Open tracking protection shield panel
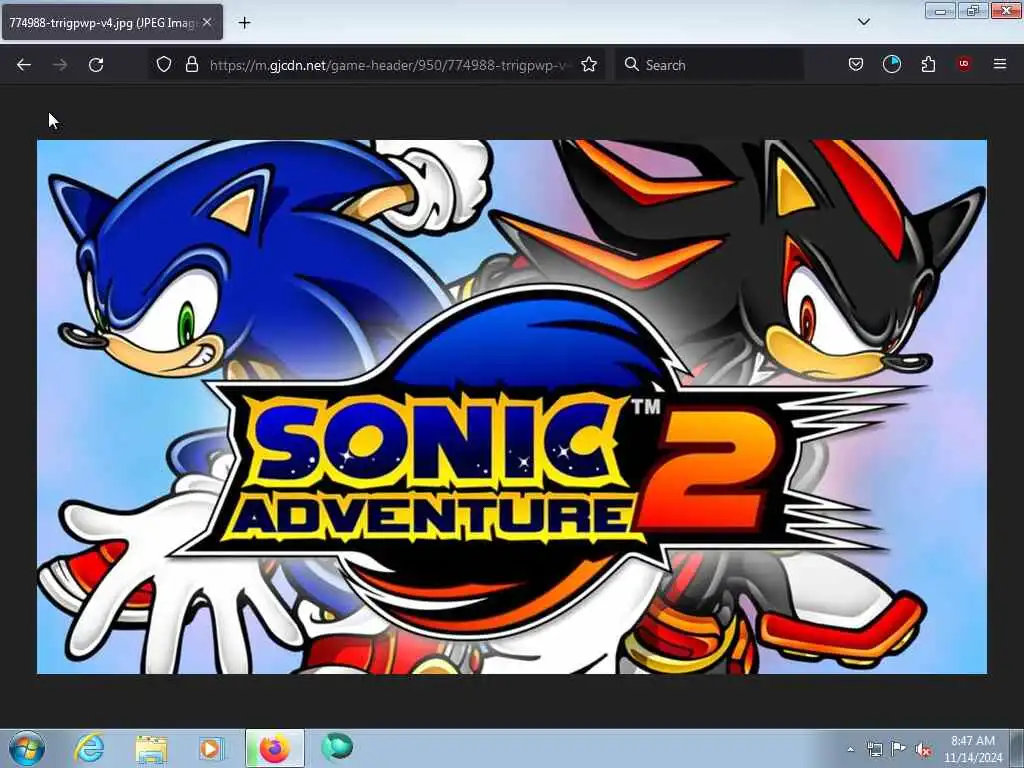The image size is (1024, 768). (x=164, y=64)
